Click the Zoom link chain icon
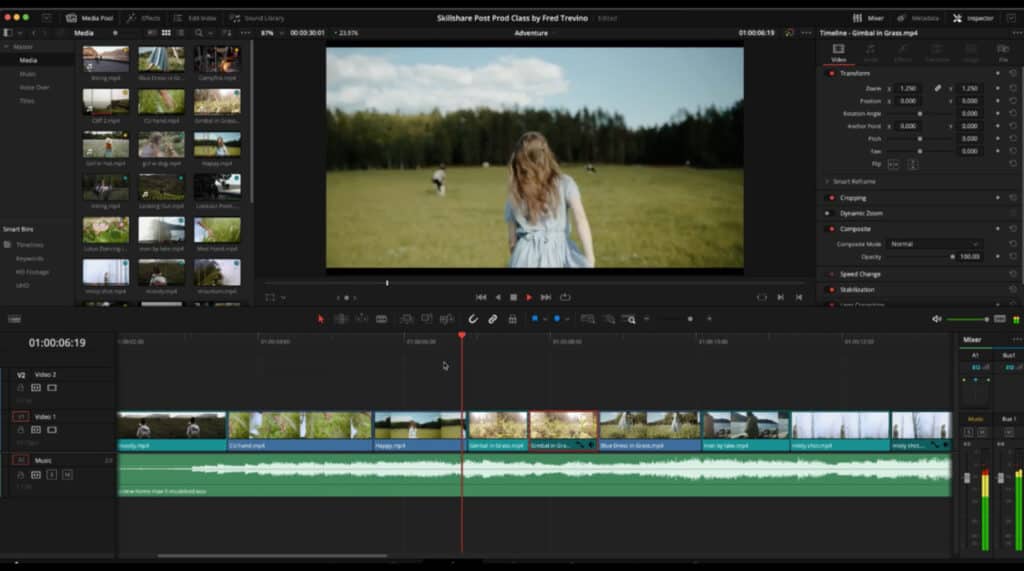This screenshot has width=1024, height=571. click(938, 88)
